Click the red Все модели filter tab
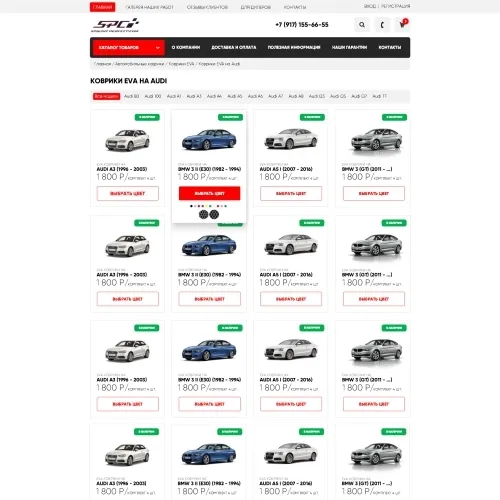 106,96
